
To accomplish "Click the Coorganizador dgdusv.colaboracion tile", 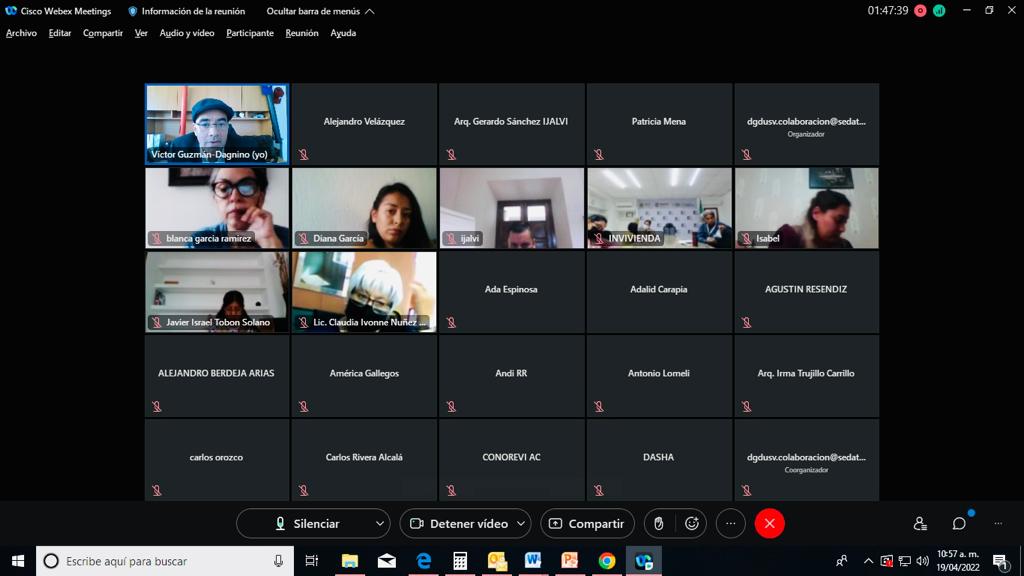I will pyautogui.click(x=807, y=460).
